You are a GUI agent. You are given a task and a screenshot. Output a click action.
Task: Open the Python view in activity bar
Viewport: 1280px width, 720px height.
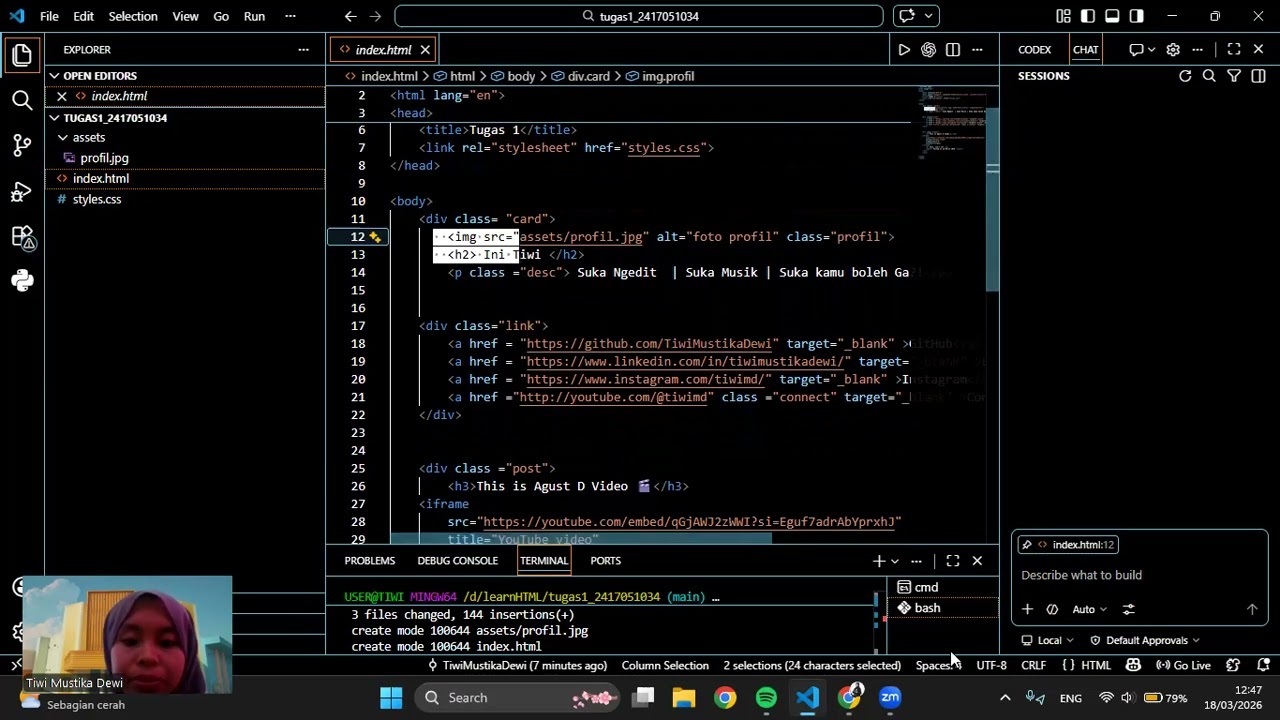(22, 282)
